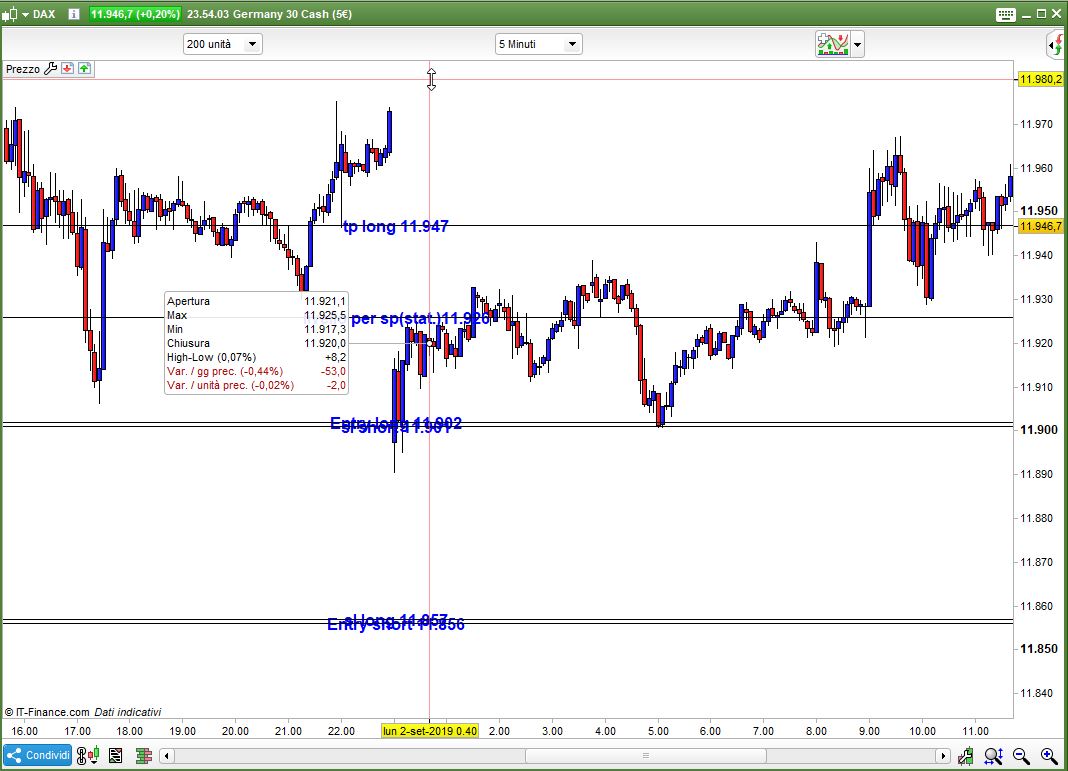
Task: Click the 9.00 time axis label
Action: (869, 731)
